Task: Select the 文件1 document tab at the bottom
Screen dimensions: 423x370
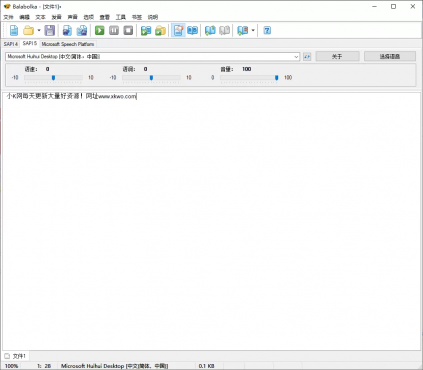Action: click(x=16, y=356)
